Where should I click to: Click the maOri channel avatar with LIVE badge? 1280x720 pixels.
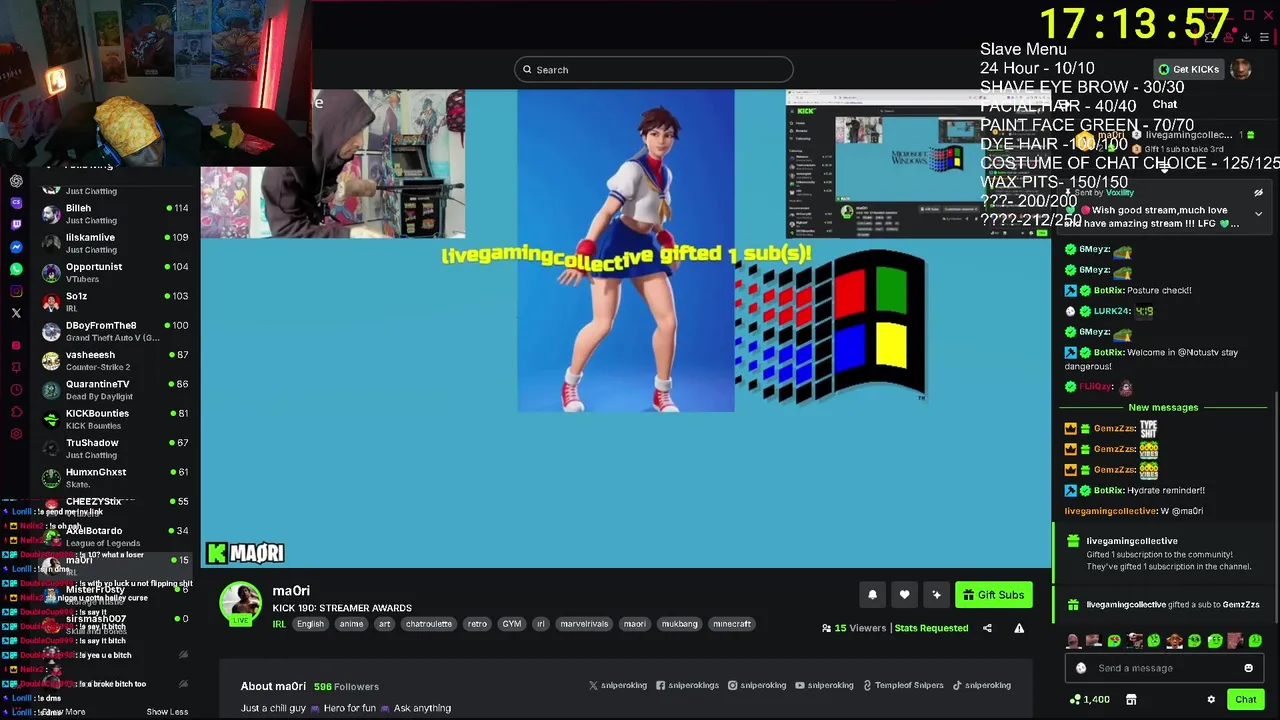pyautogui.click(x=240, y=603)
